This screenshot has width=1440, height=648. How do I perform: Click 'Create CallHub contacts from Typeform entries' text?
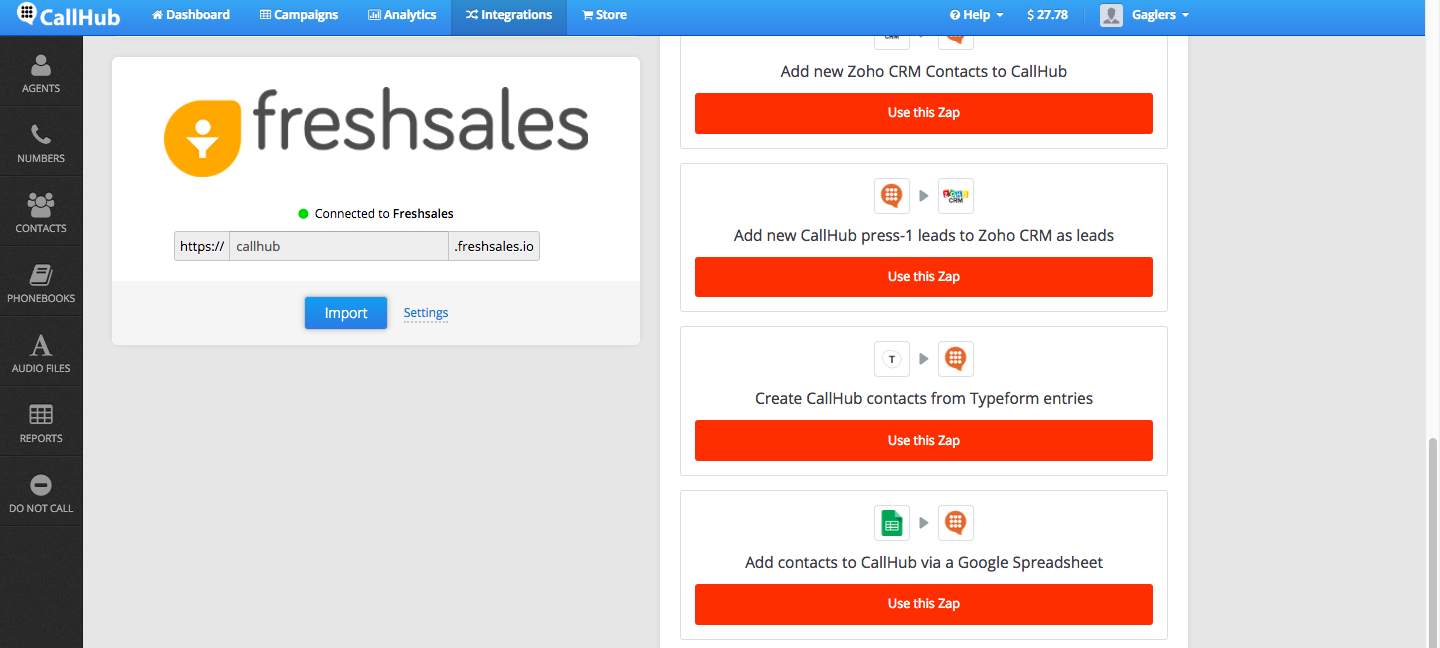(924, 399)
